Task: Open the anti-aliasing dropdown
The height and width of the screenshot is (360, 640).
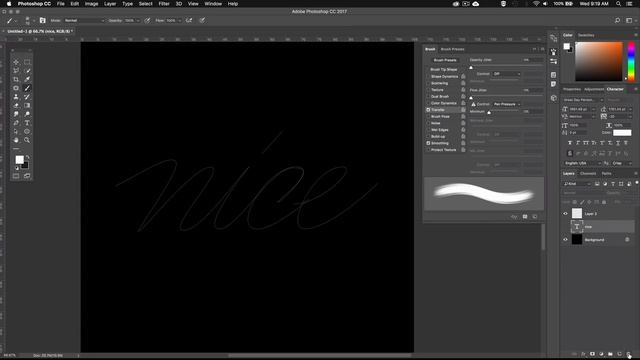Action: pos(622,163)
